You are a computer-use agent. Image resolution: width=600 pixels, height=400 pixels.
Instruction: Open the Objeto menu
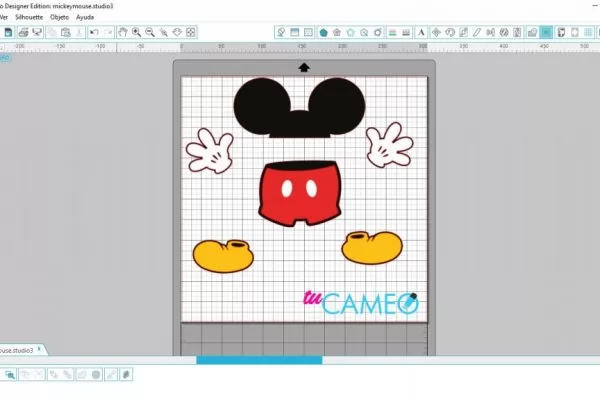(59, 17)
